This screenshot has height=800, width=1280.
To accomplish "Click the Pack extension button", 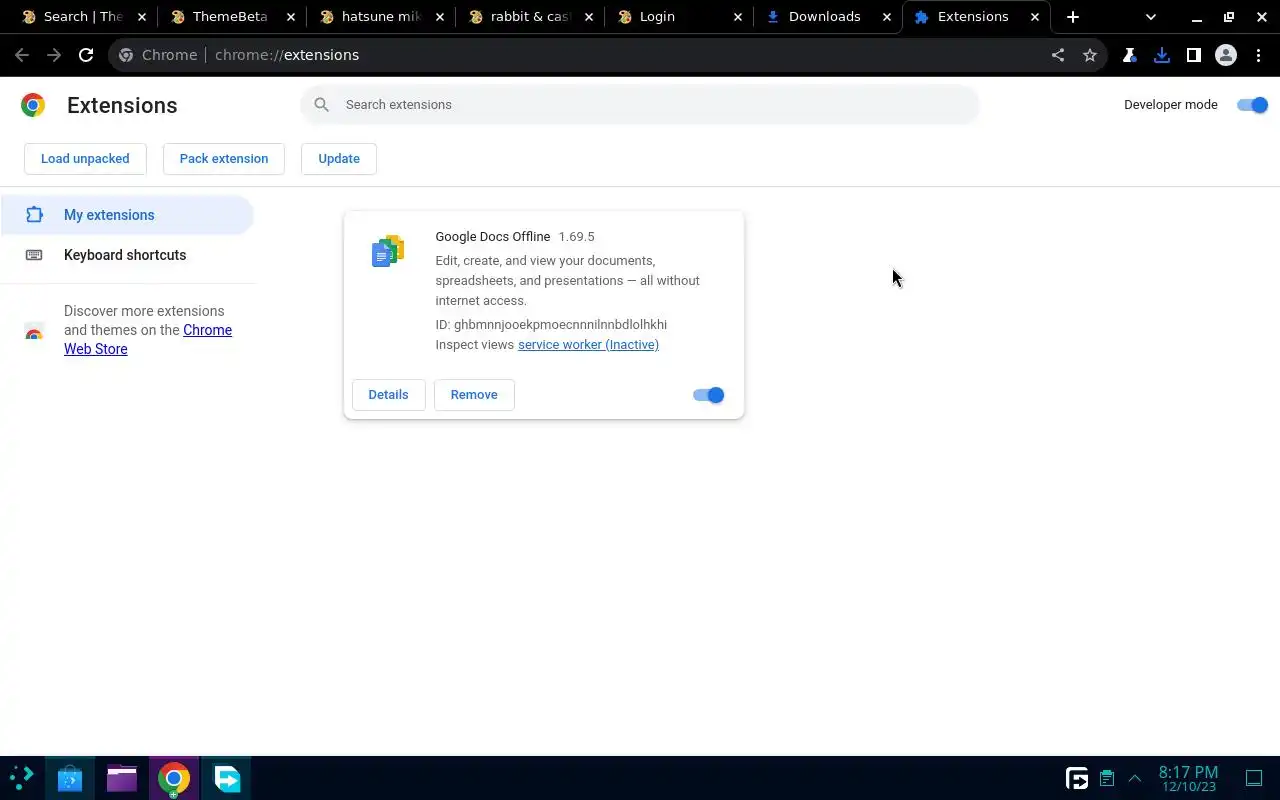I will tap(224, 159).
